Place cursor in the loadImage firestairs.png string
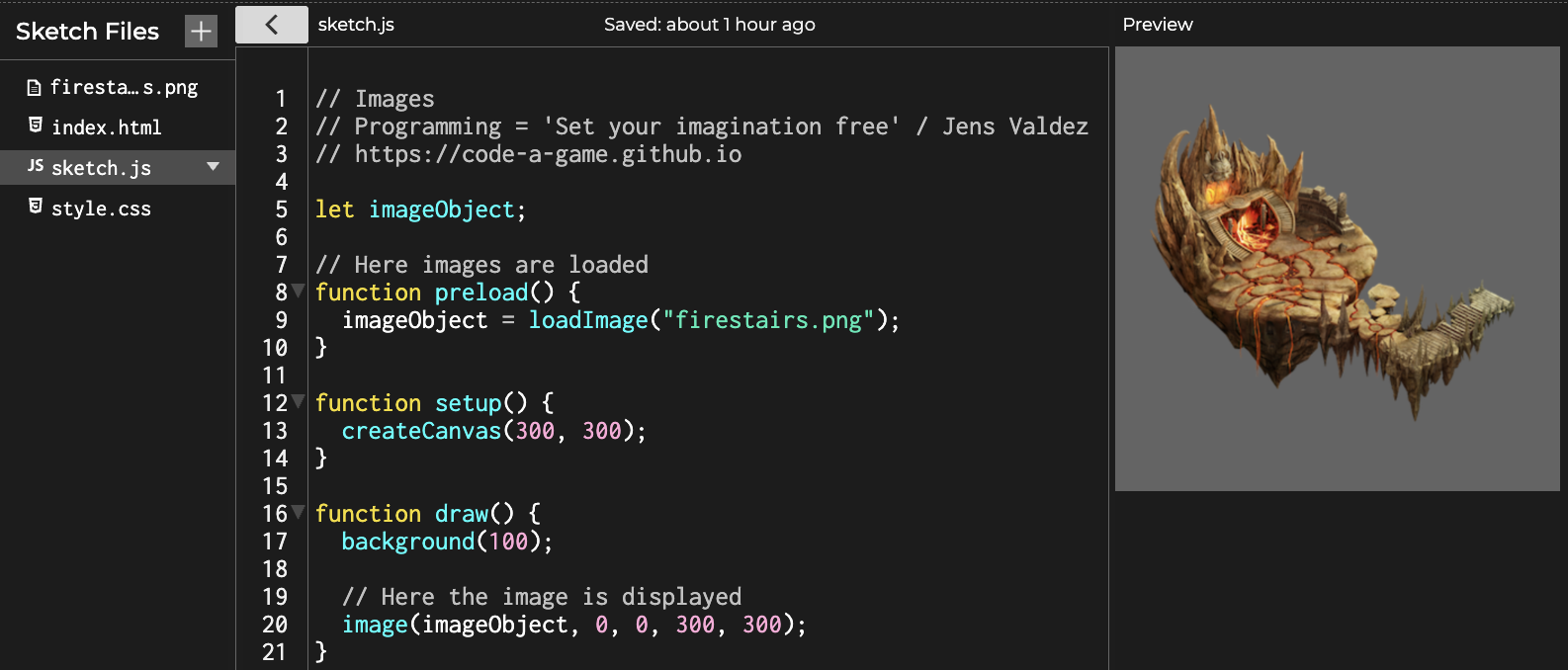Screen dimensions: 1568x670 (768, 320)
